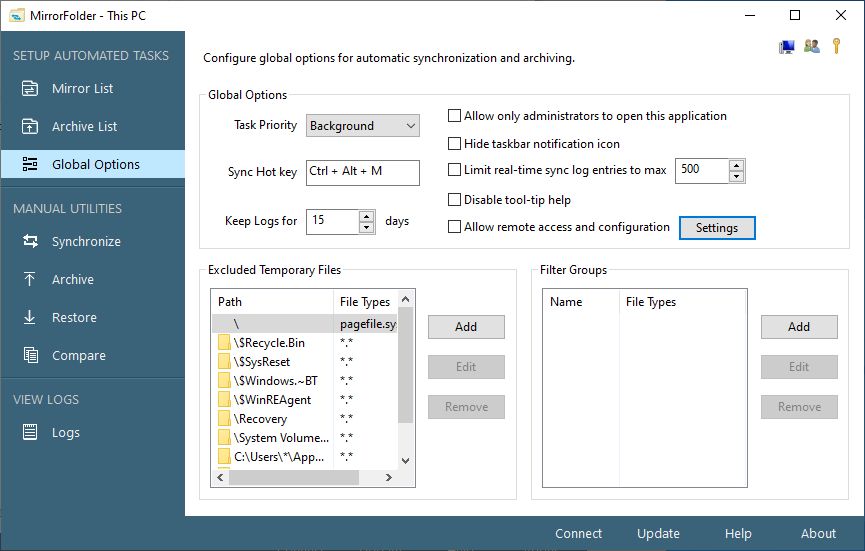Click the max log entries field showing 500
Viewport: 865px width, 551px height.
pos(702,171)
